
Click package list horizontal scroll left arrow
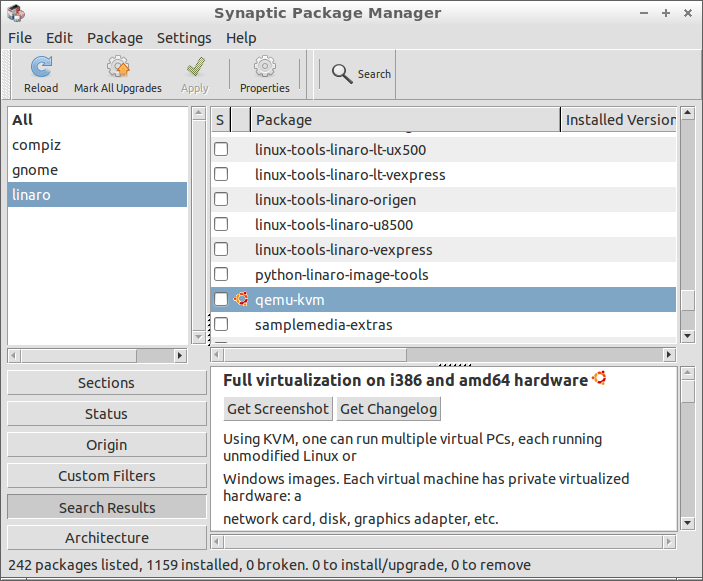point(217,355)
